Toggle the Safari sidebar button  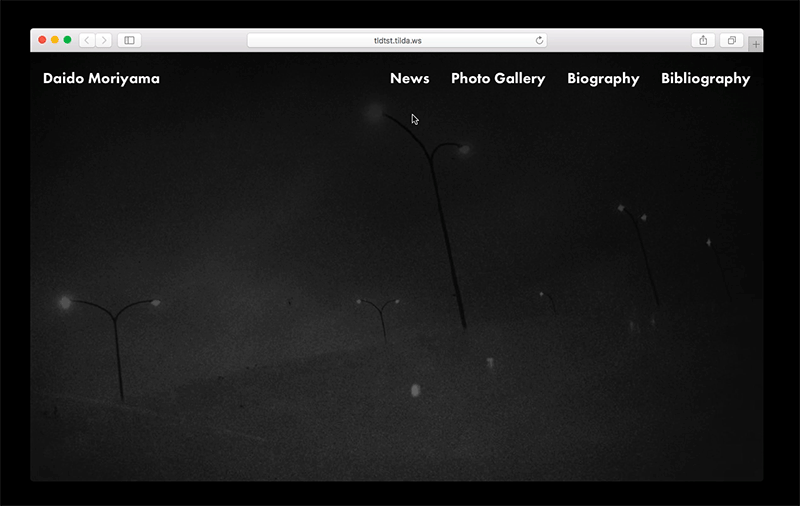coord(130,40)
